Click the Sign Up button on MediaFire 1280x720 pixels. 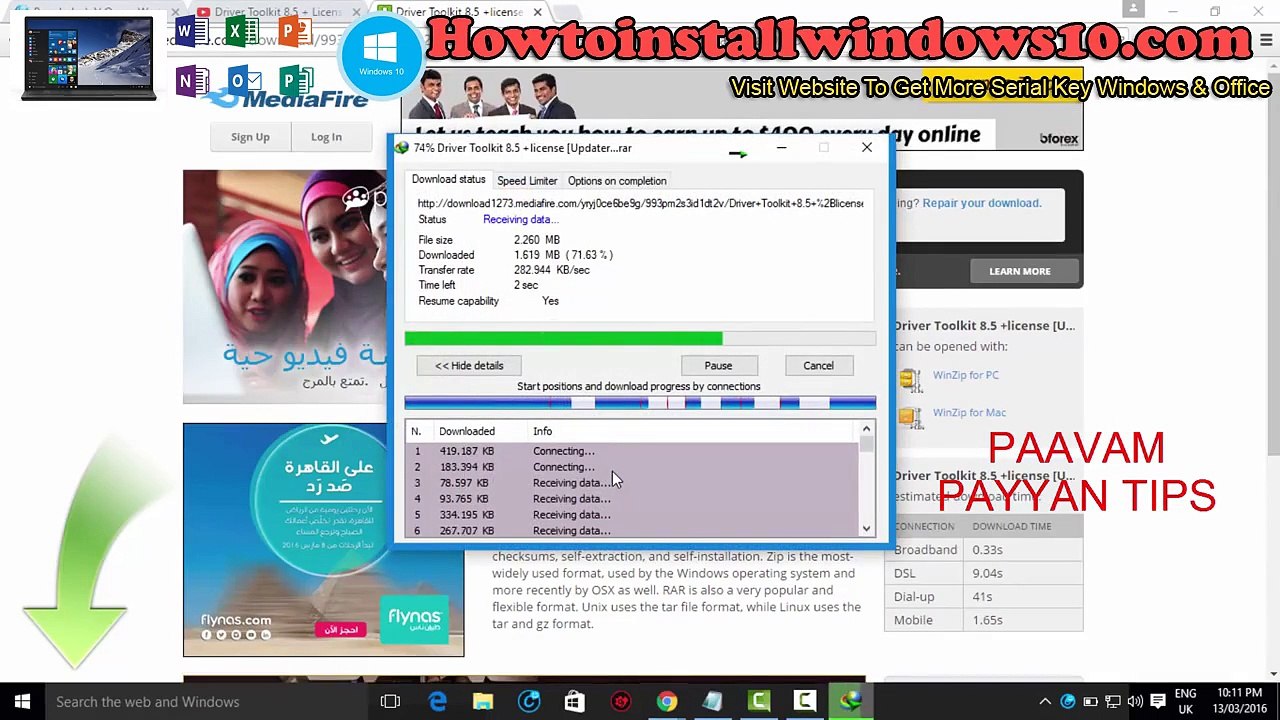click(x=250, y=137)
